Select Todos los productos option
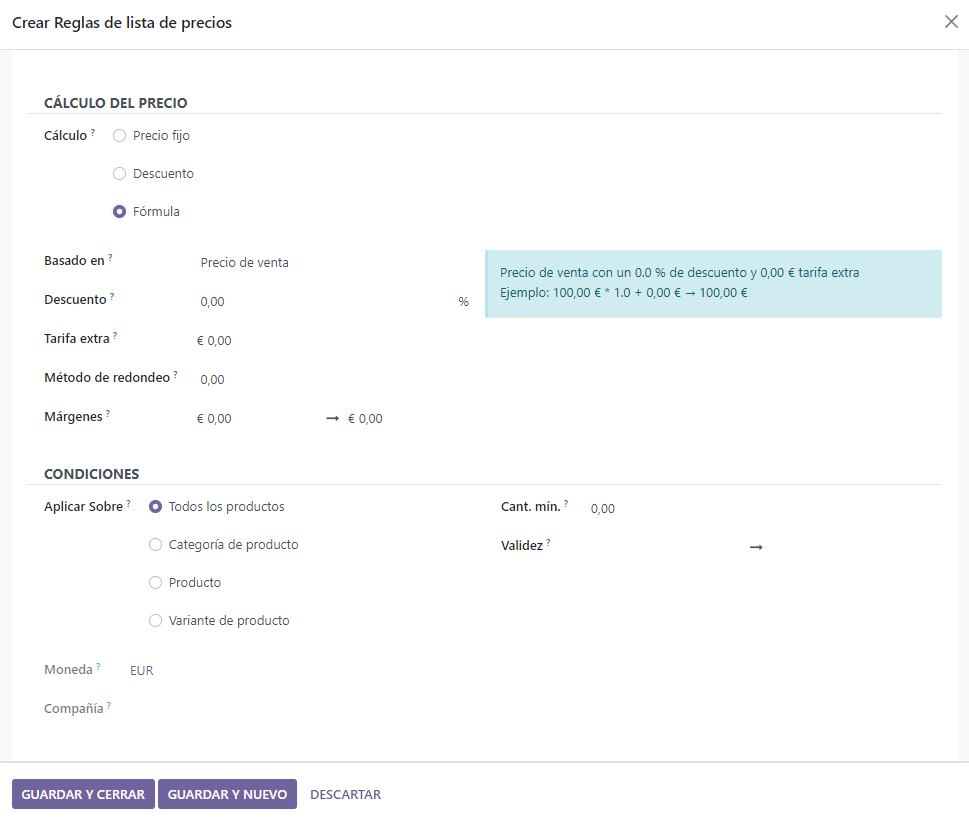The width and height of the screenshot is (969, 818). click(x=155, y=507)
